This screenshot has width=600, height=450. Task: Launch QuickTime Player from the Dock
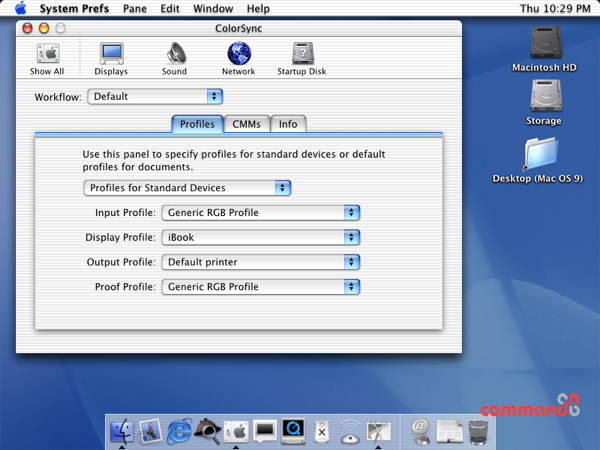pos(293,431)
